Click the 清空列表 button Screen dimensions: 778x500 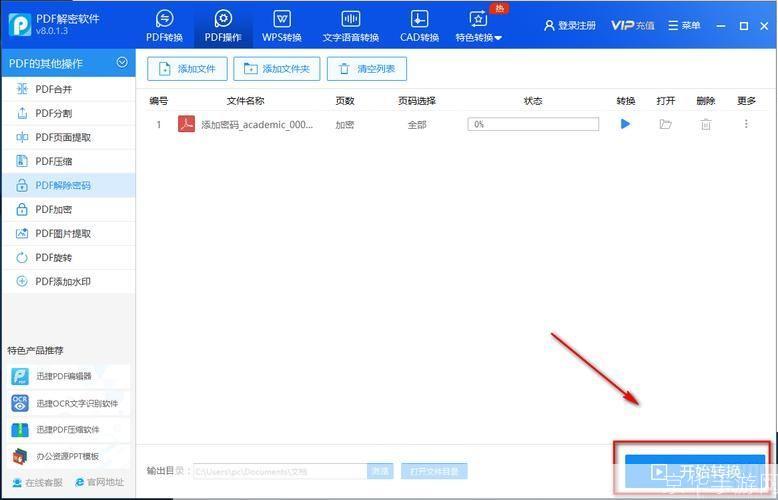click(367, 69)
